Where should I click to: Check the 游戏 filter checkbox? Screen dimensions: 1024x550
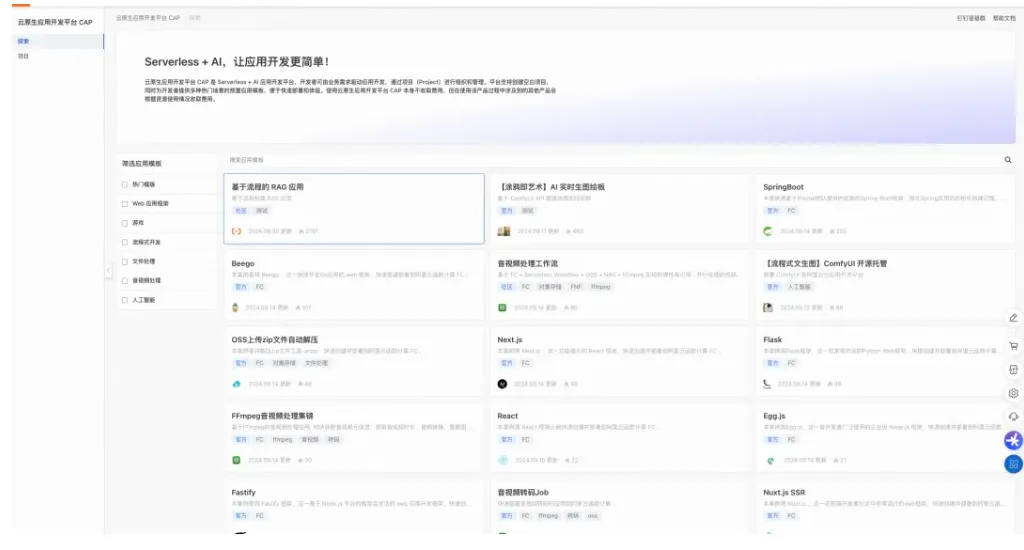125,223
